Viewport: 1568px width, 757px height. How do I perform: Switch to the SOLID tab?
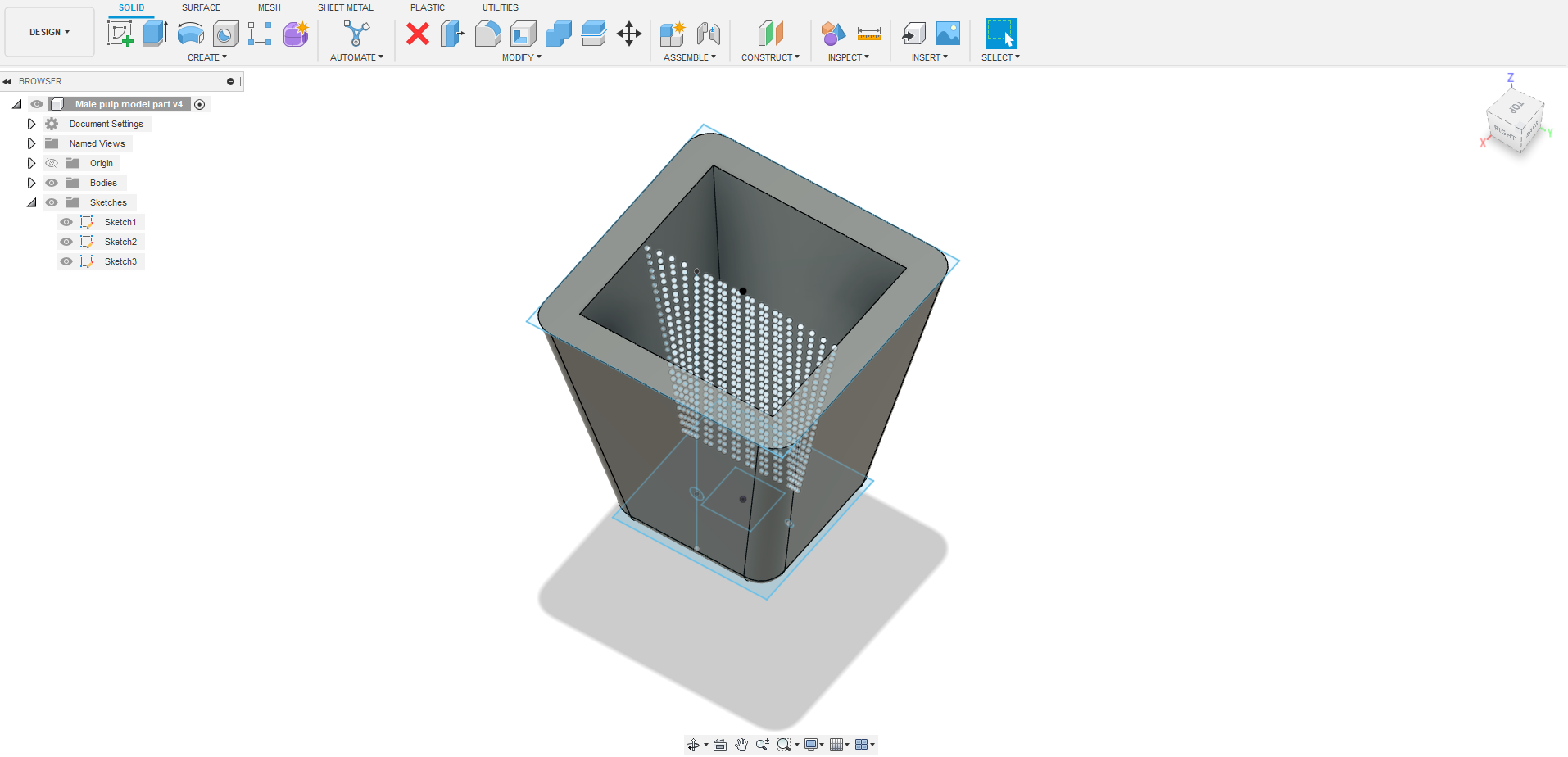[x=131, y=7]
